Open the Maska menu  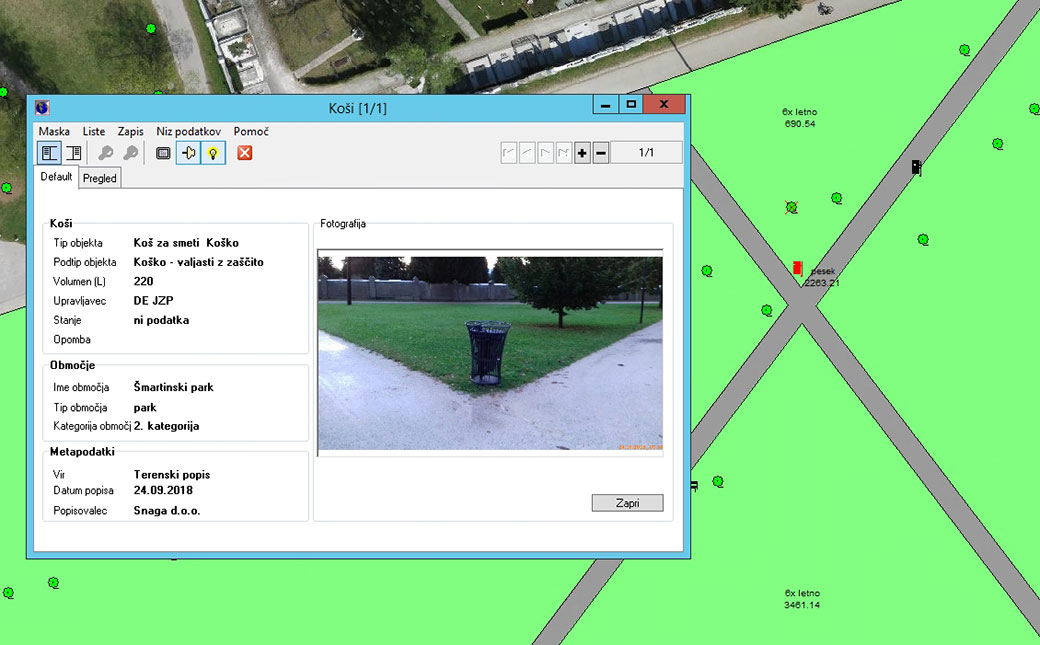coord(54,131)
